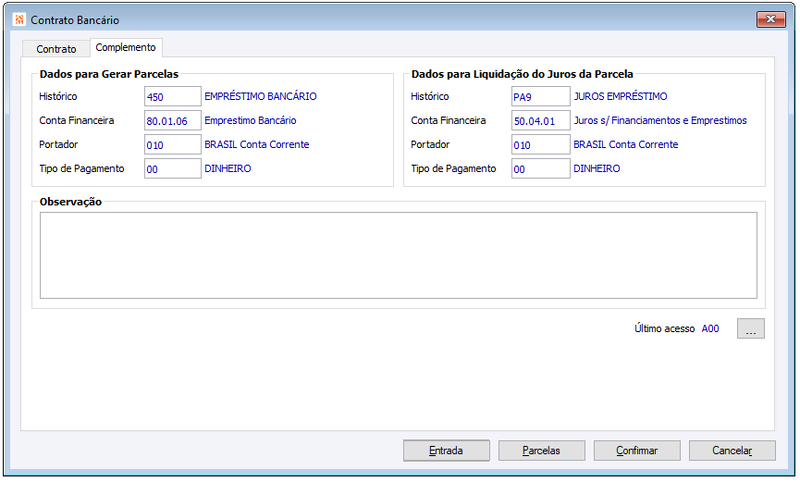Screen dimensions: 800x482
Task: Click Tipo de Pagamento field in Gerar Parcelas
Action: coord(172,169)
